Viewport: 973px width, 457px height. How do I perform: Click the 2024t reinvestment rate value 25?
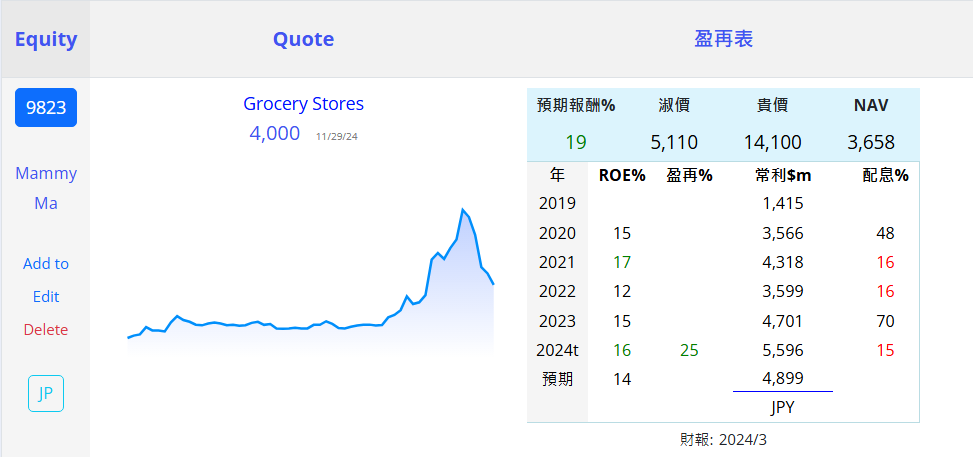click(x=689, y=351)
